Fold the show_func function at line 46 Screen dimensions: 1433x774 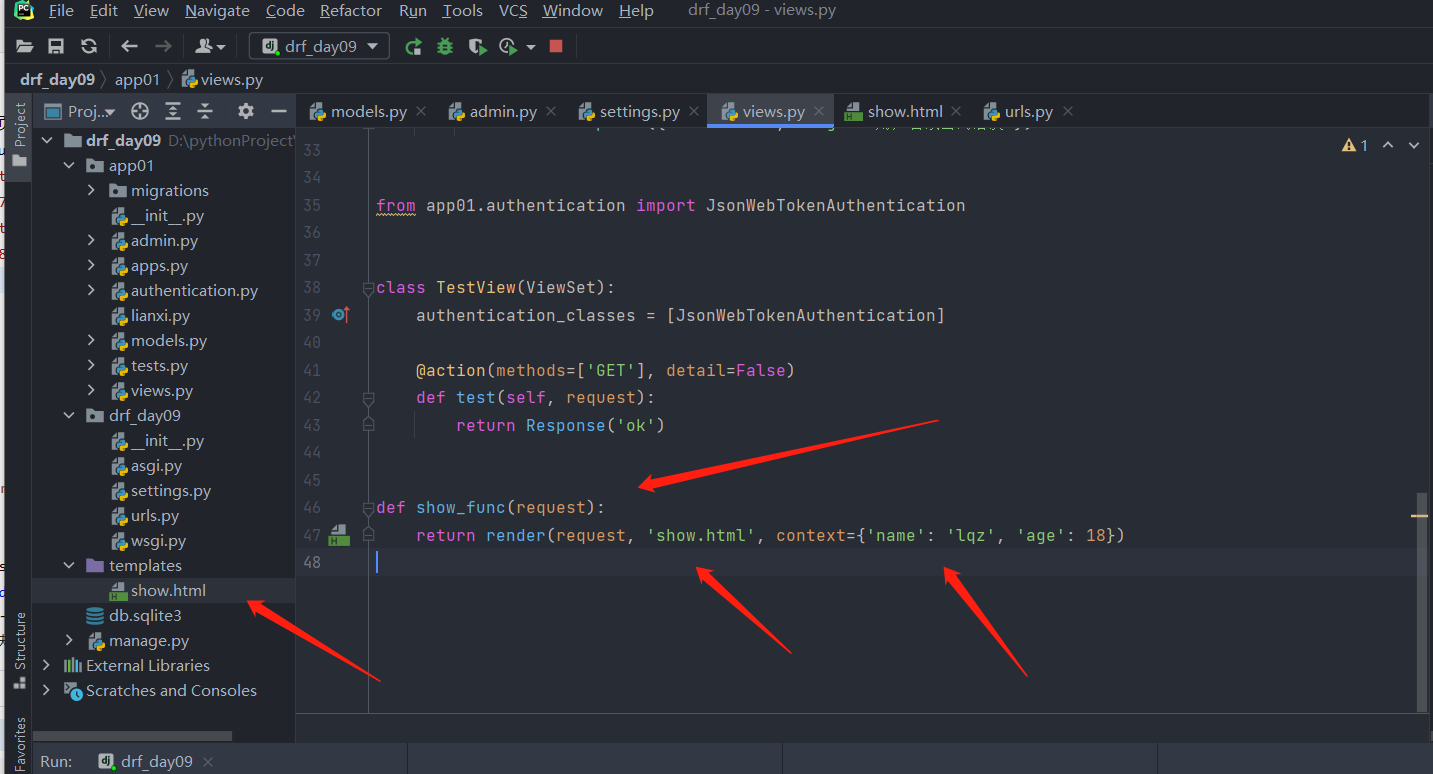368,508
